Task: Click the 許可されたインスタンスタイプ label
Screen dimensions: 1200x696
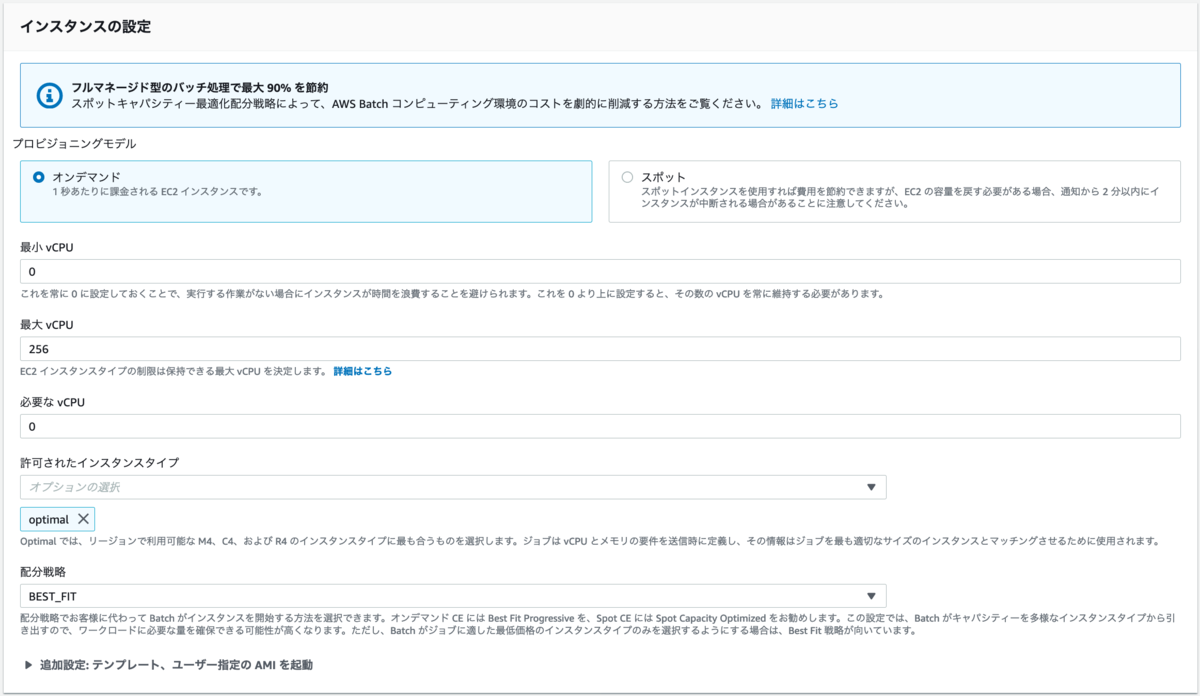Action: coord(99,462)
